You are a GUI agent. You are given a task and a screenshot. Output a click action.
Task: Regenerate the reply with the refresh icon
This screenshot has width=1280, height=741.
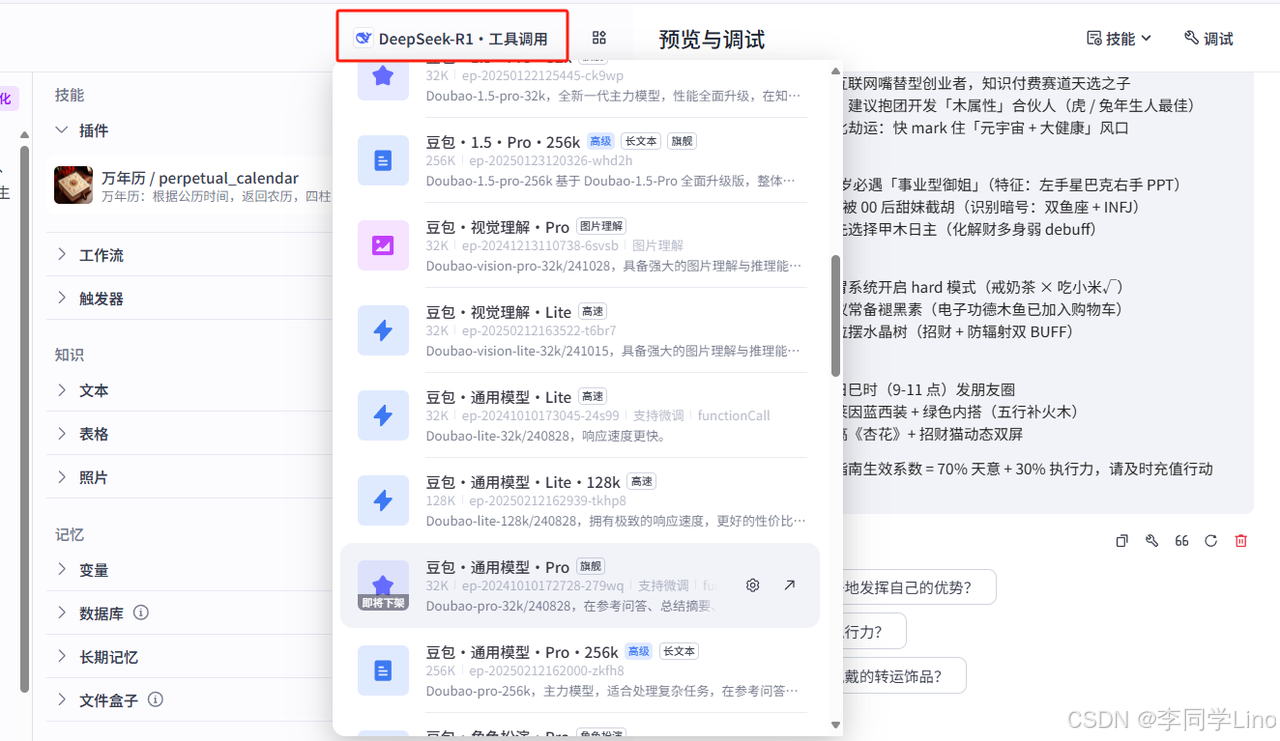point(1211,541)
